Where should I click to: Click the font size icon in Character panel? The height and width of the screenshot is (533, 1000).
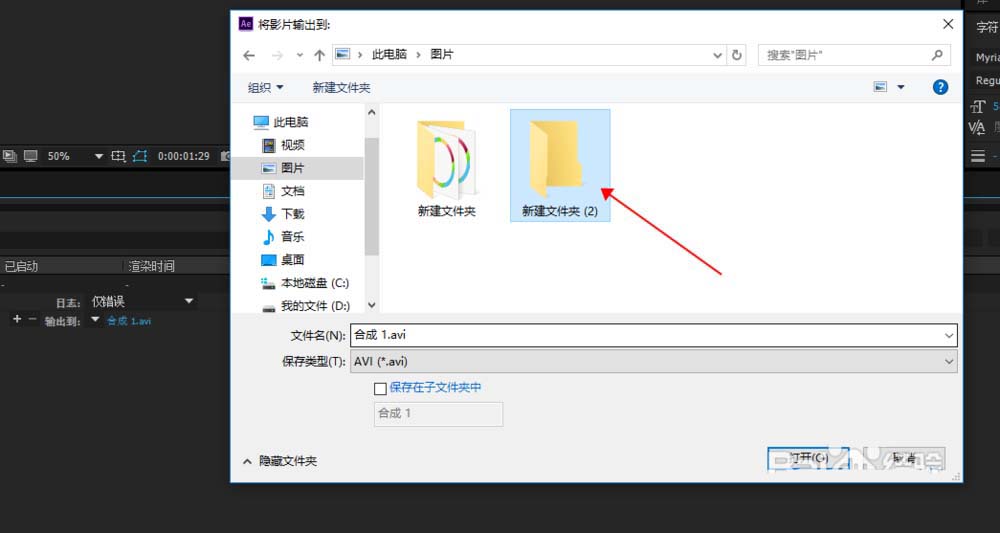[978, 106]
